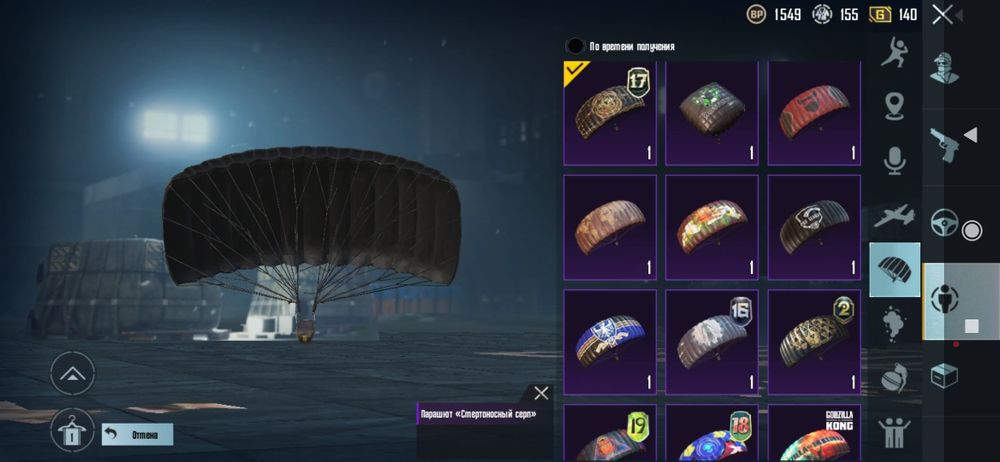Close the parachute name tooltip
This screenshot has height=462, width=1000.
[x=541, y=393]
